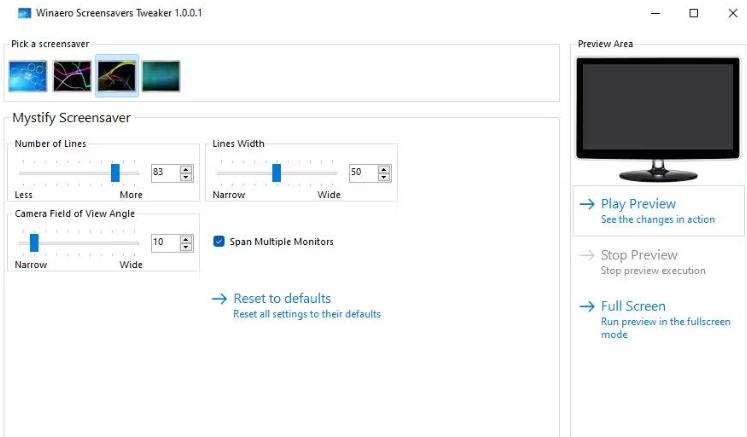Click the 'Mystify Screensaver' heading

click(71, 118)
